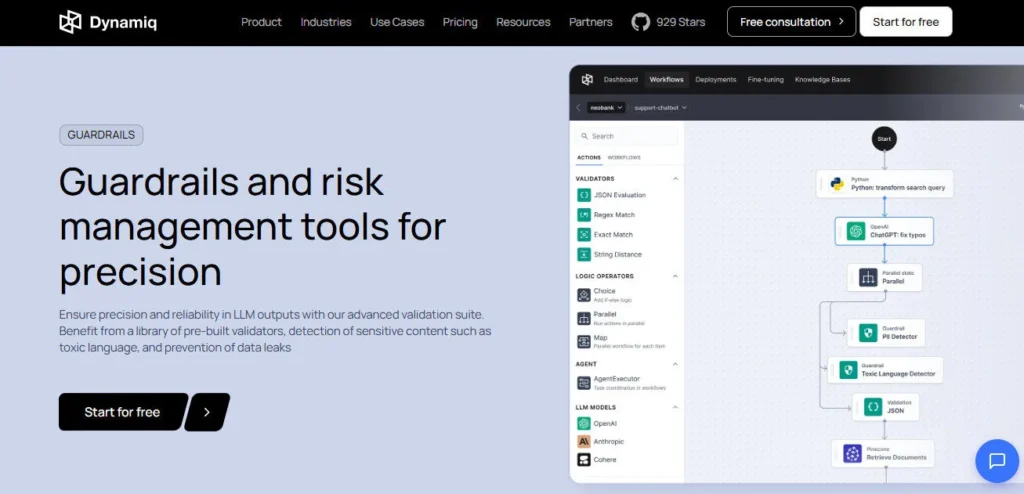Click the Pinecone Retrieve Documents node
Screen dimensions: 1024x494
coord(883,453)
